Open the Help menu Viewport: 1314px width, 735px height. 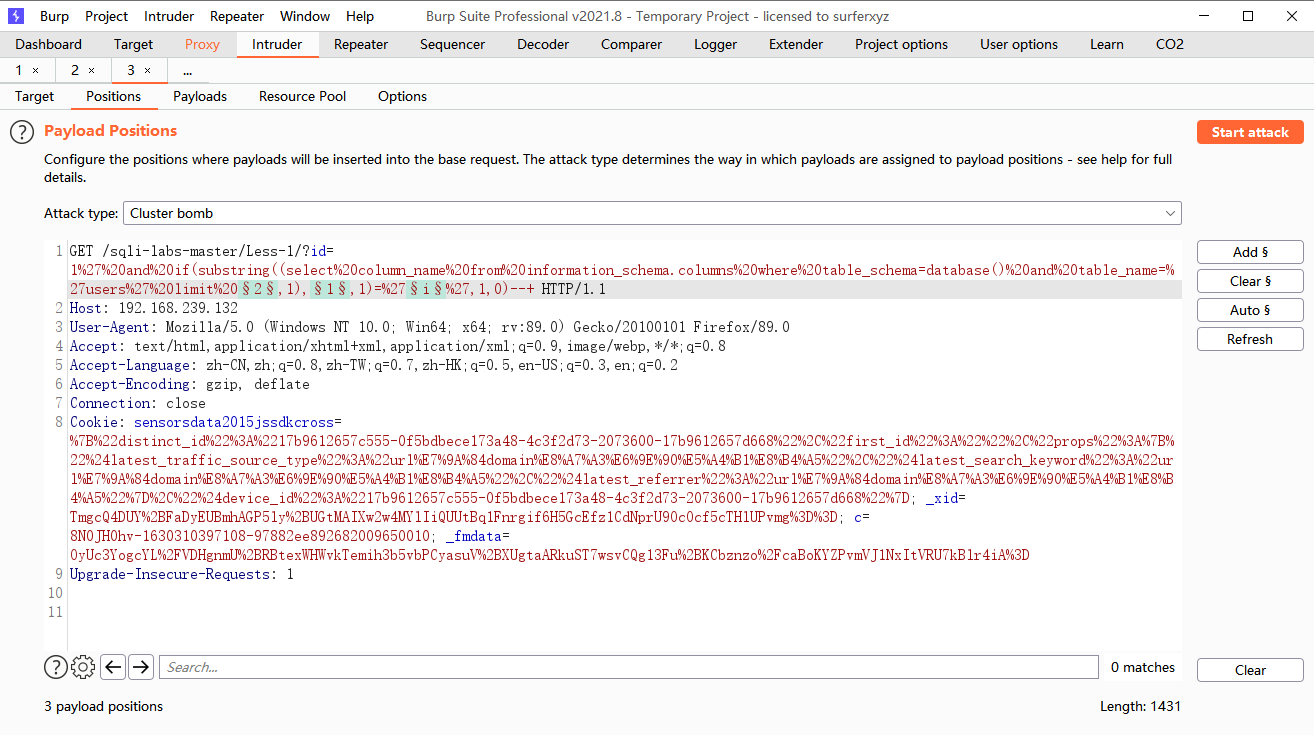(x=360, y=16)
